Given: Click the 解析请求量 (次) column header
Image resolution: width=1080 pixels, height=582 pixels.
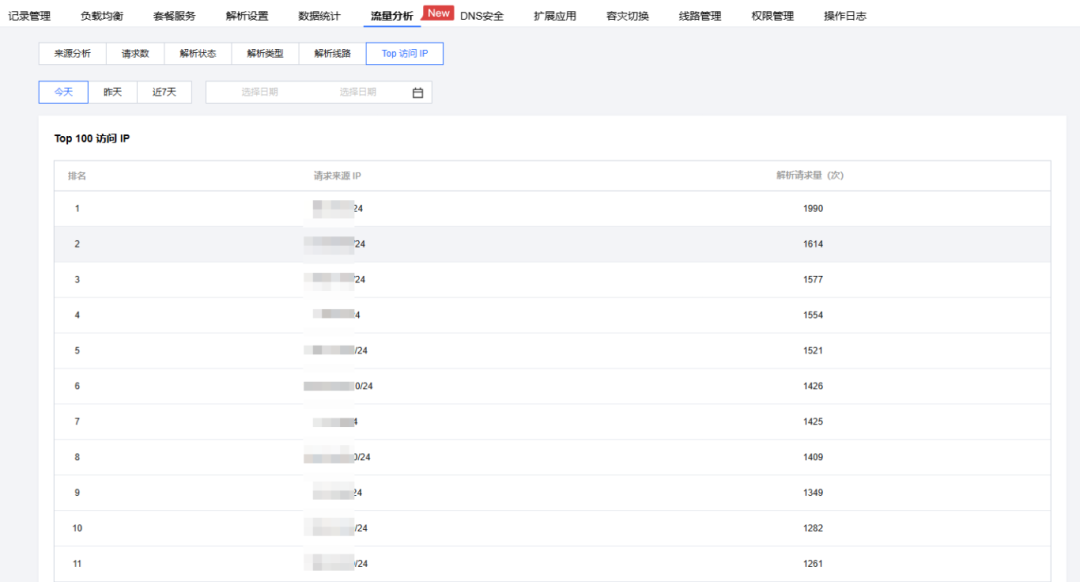Looking at the screenshot, I should click(810, 176).
